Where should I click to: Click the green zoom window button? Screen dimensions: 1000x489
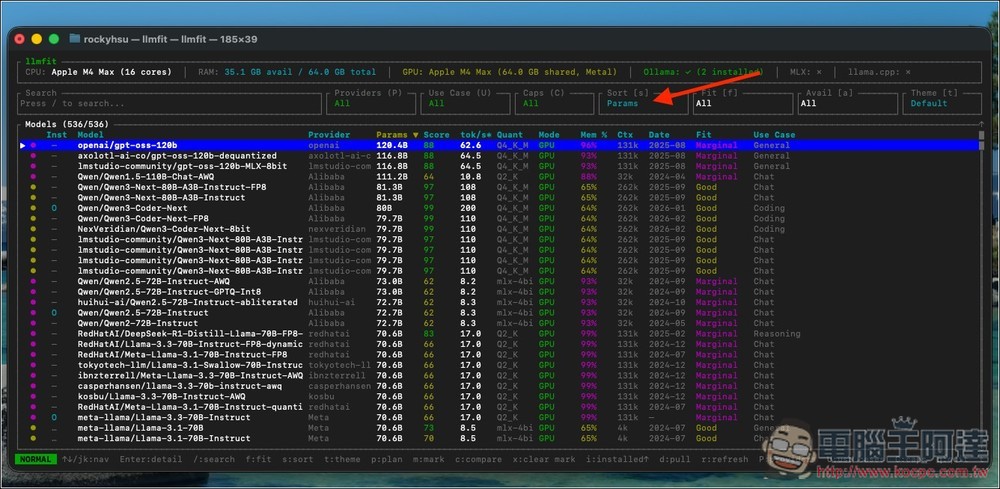(56, 39)
